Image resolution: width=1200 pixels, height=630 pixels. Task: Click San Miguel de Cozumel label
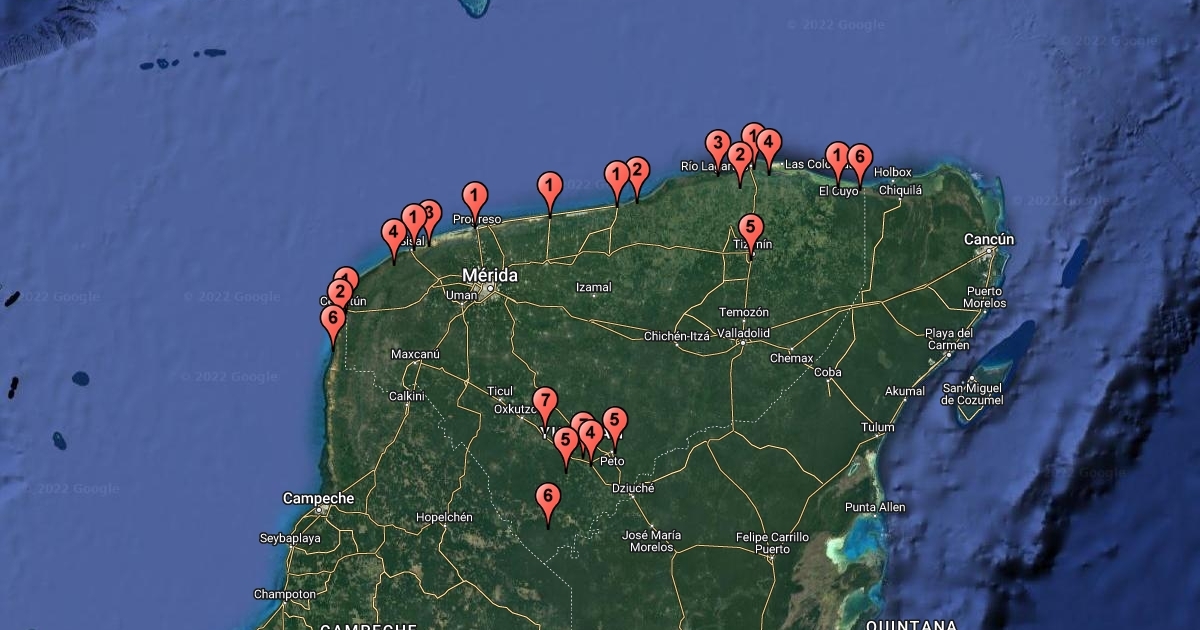point(972,394)
